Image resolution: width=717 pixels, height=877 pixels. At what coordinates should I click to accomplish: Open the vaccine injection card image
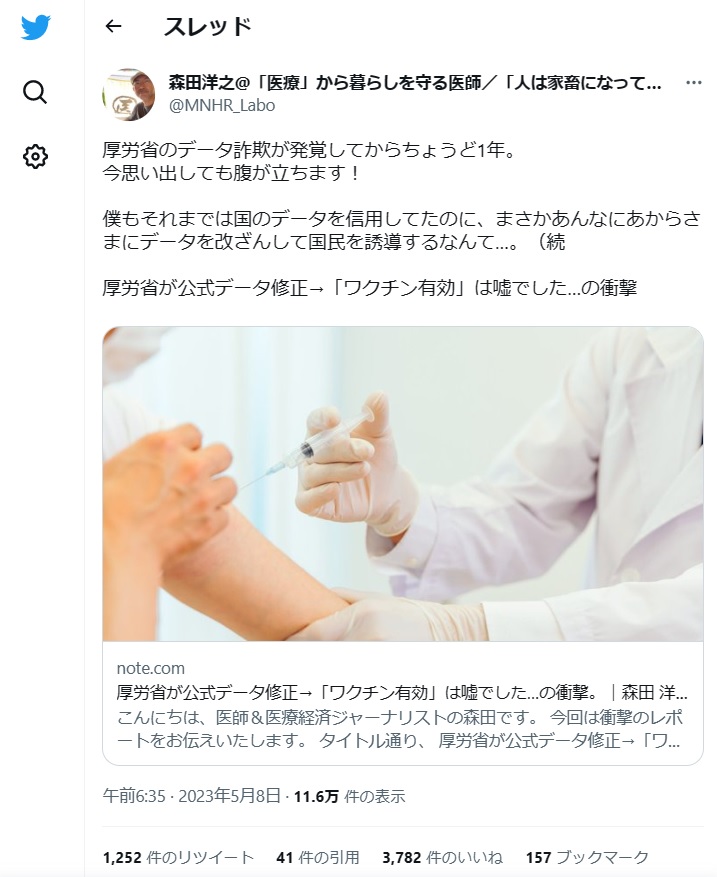pos(403,484)
